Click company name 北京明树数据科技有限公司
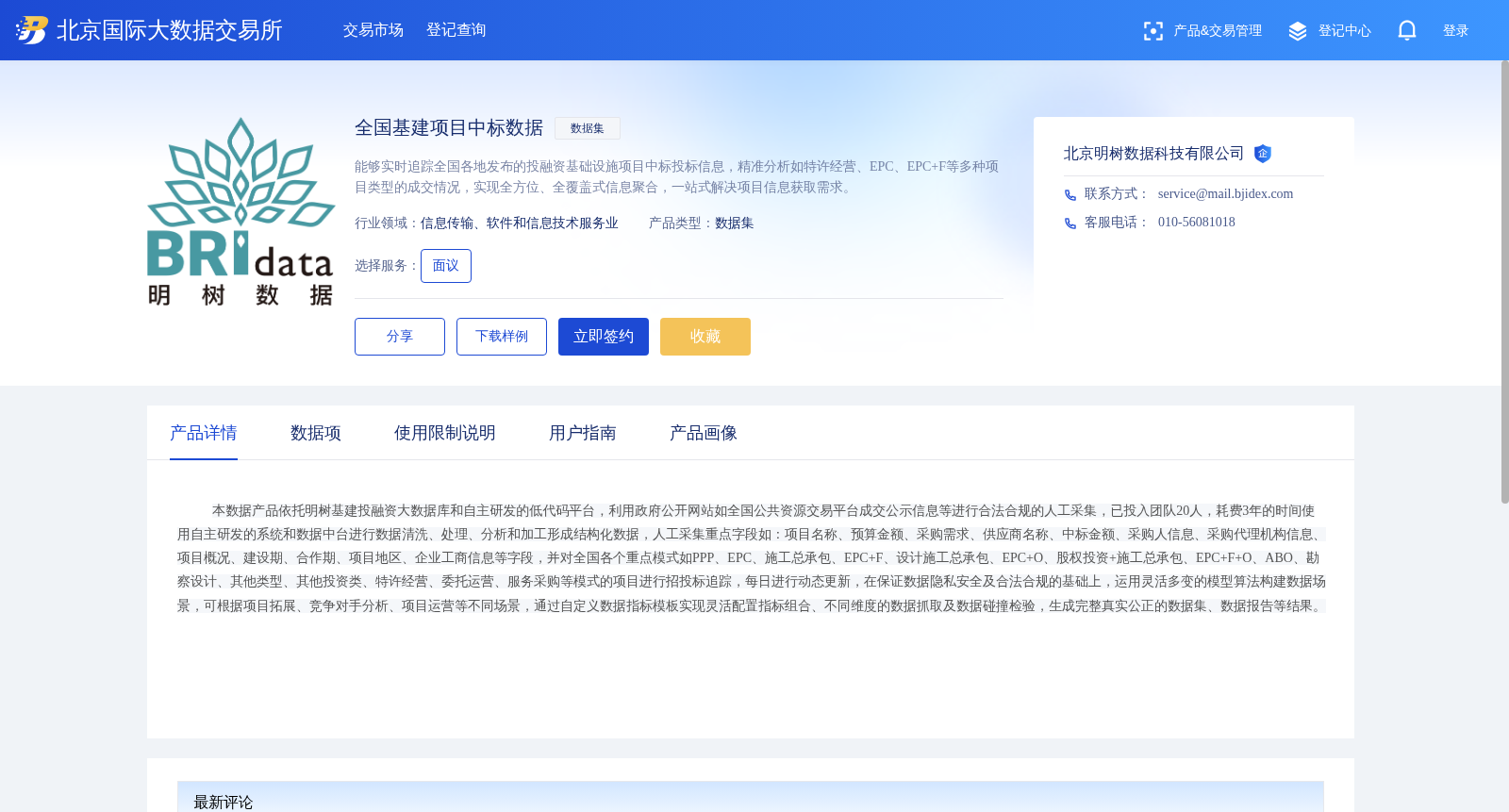Screen dimensions: 1509x812 pyautogui.click(x=1154, y=154)
